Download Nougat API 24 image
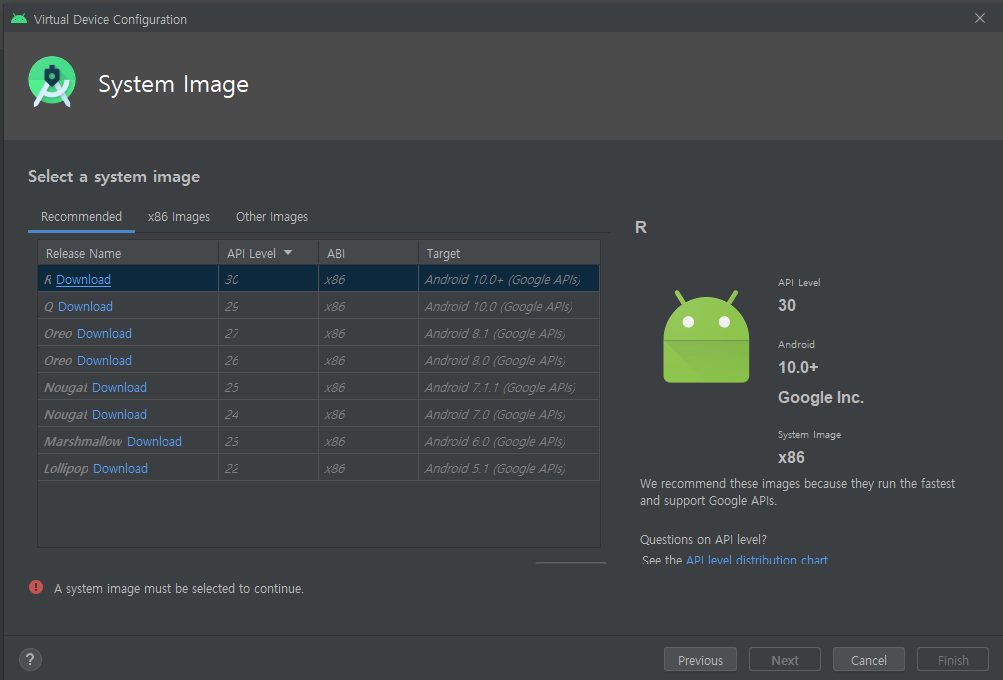The image size is (1003, 680). point(119,415)
